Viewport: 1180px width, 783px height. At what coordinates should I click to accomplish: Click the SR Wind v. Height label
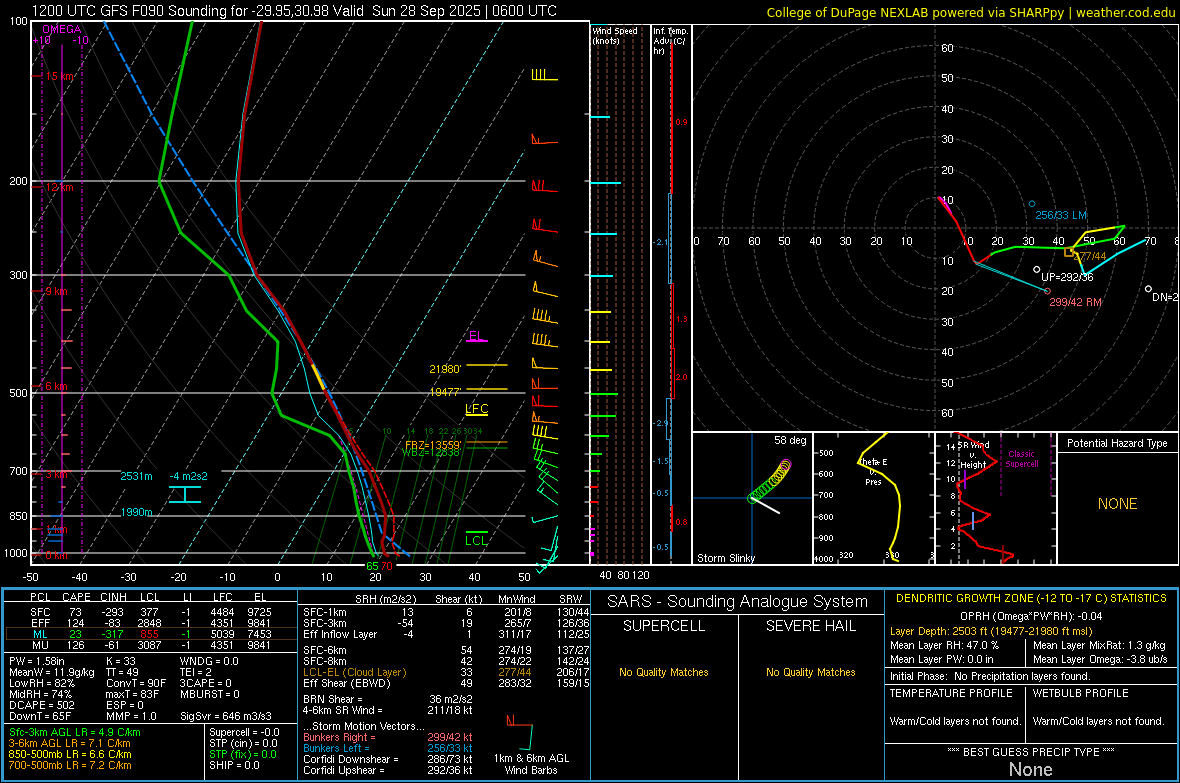tap(973, 455)
